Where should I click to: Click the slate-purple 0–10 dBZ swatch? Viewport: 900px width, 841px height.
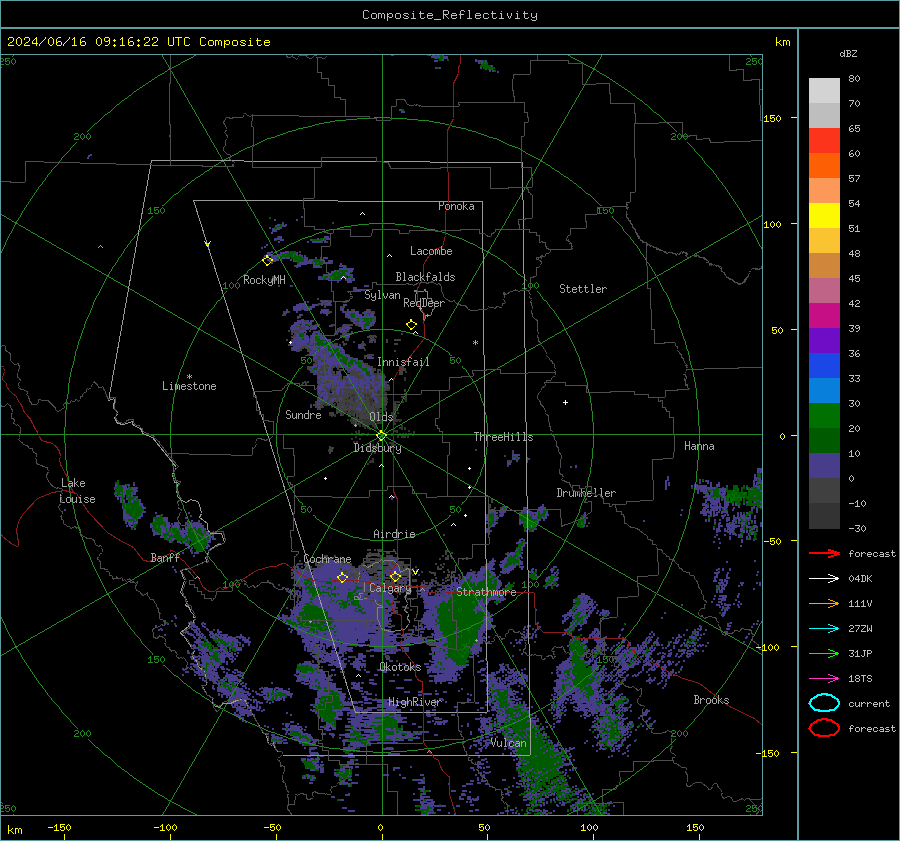(x=824, y=465)
